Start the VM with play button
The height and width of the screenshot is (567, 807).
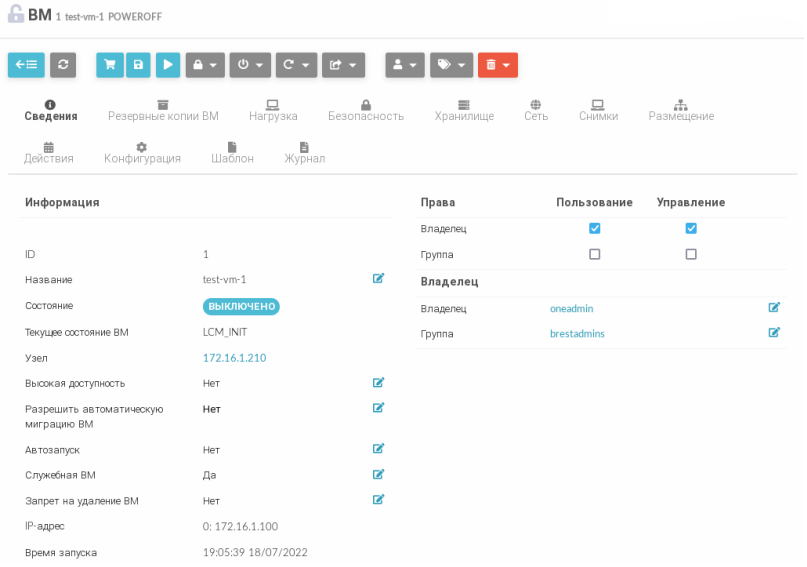tap(167, 65)
